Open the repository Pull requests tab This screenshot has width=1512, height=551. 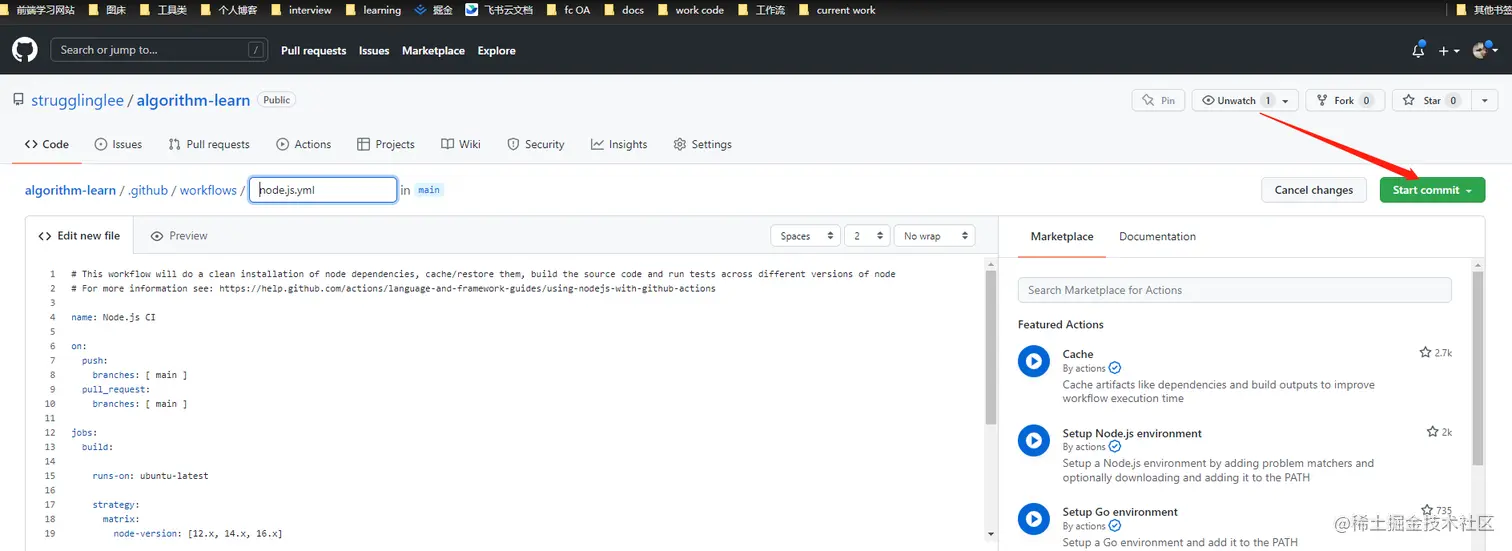pyautogui.click(x=209, y=144)
